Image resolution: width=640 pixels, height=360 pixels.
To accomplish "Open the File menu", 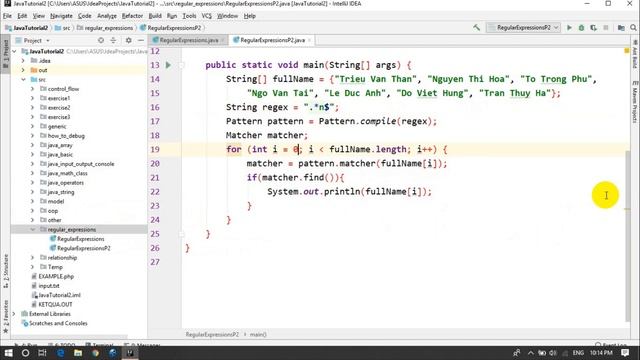I will [7, 16].
